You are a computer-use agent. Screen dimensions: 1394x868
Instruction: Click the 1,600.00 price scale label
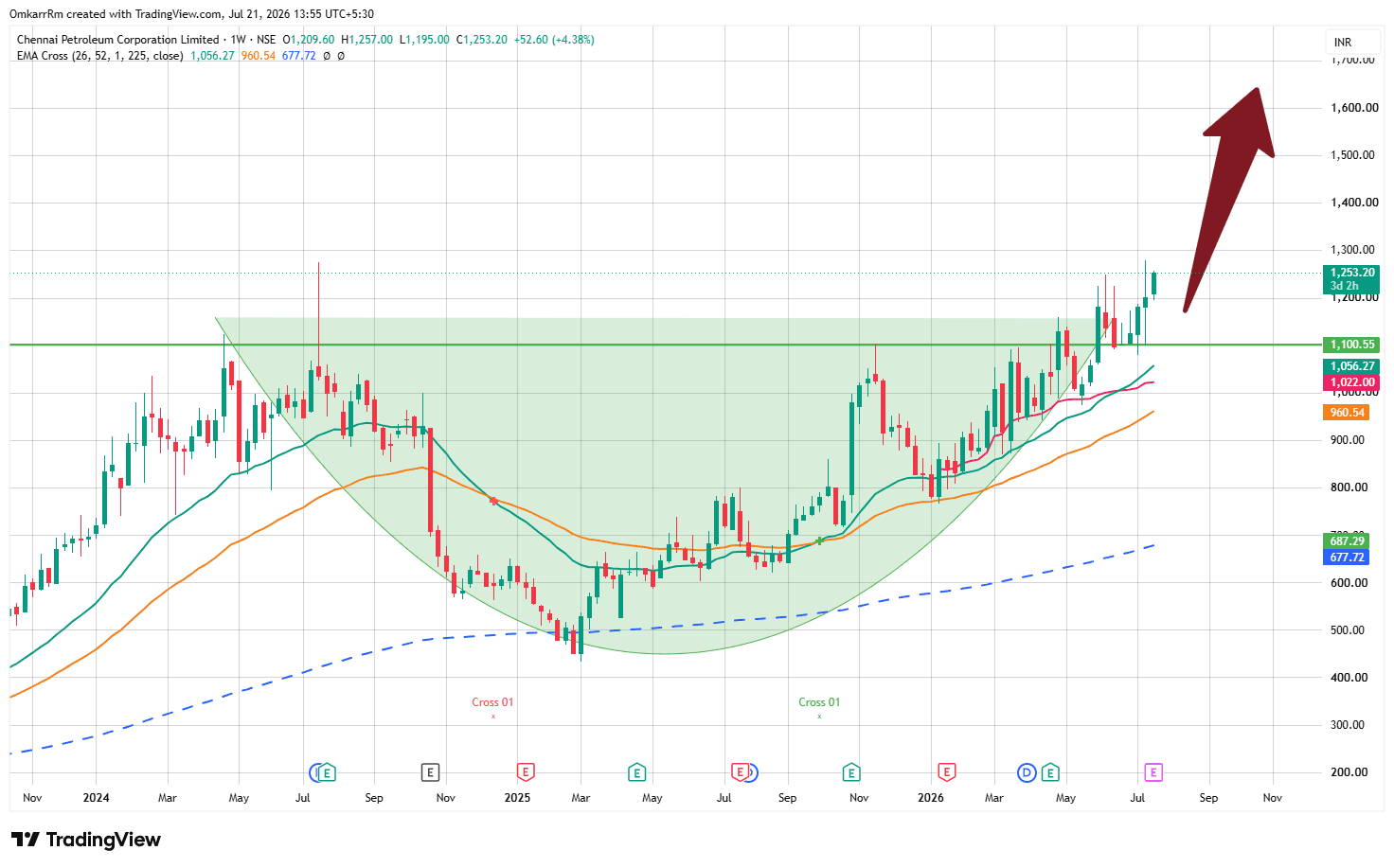click(1354, 108)
